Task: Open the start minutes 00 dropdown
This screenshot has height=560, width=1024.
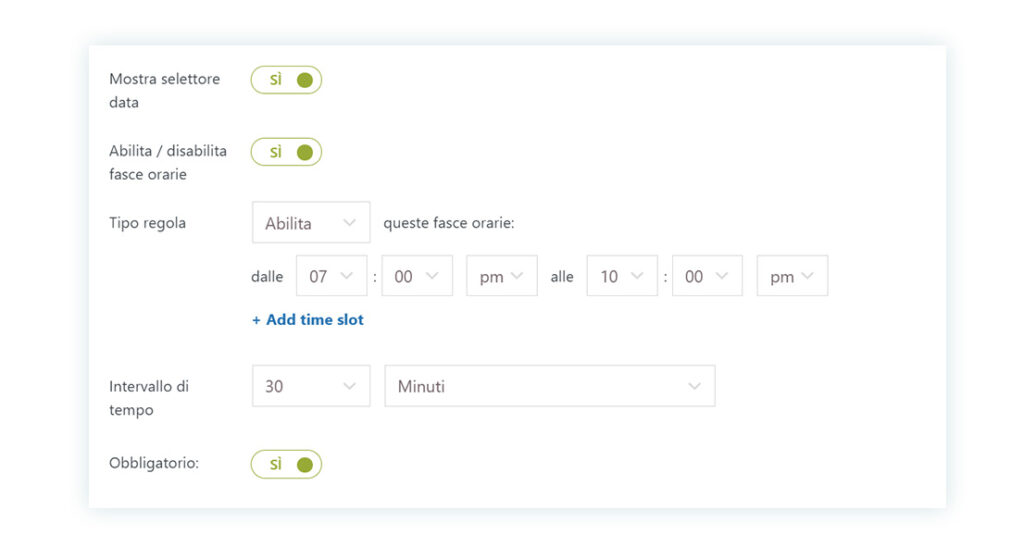Action: 417,276
